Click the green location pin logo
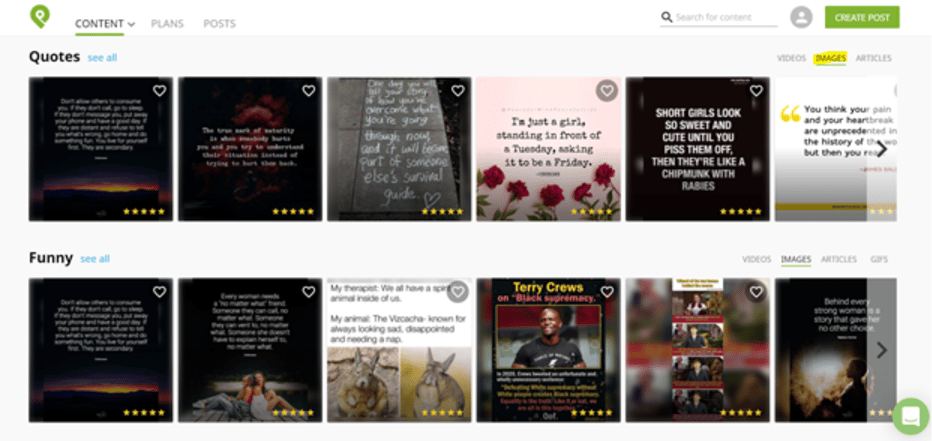Image resolution: width=932 pixels, height=441 pixels. (x=39, y=16)
